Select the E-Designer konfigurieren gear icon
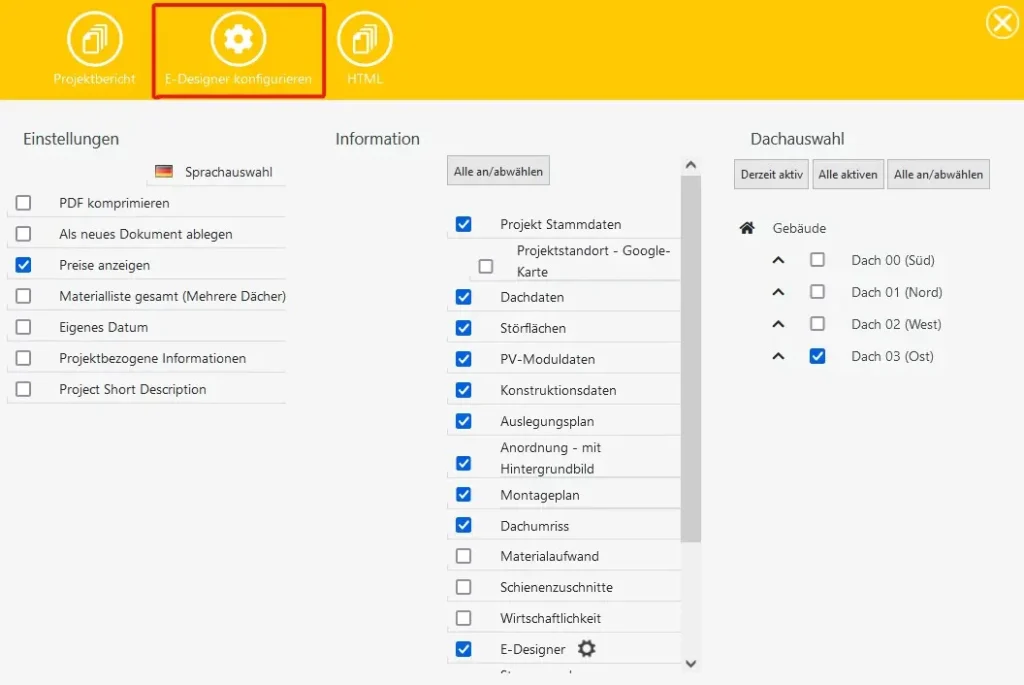1024x685 pixels. click(237, 40)
